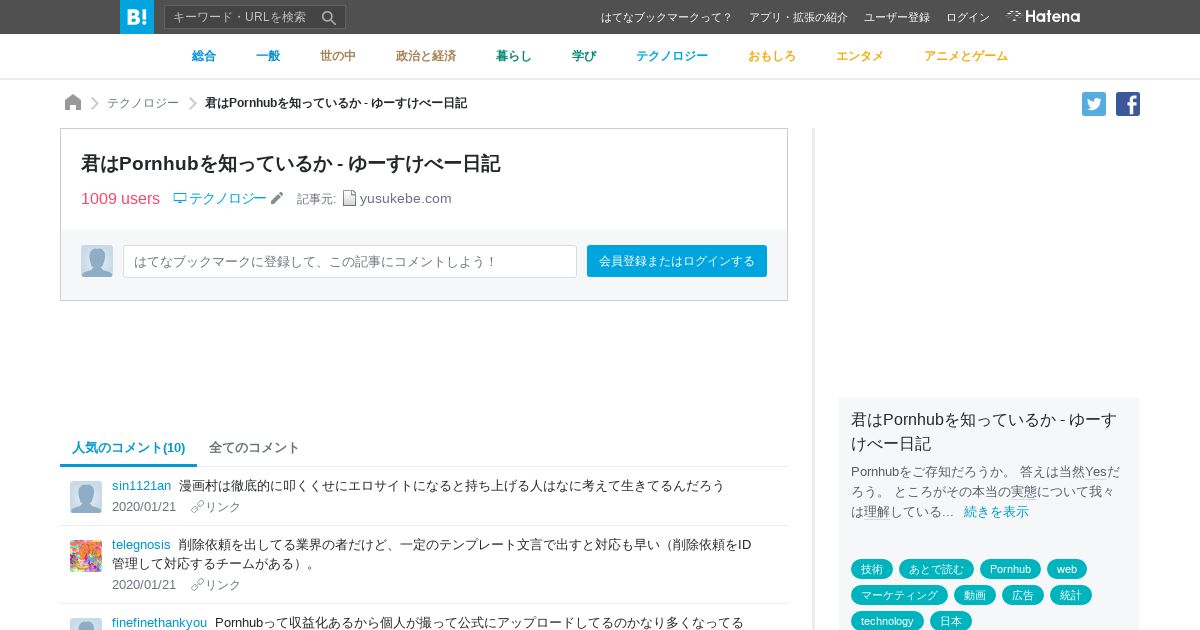Click the web tag
The width and height of the screenshot is (1200, 630).
pos(1067,569)
